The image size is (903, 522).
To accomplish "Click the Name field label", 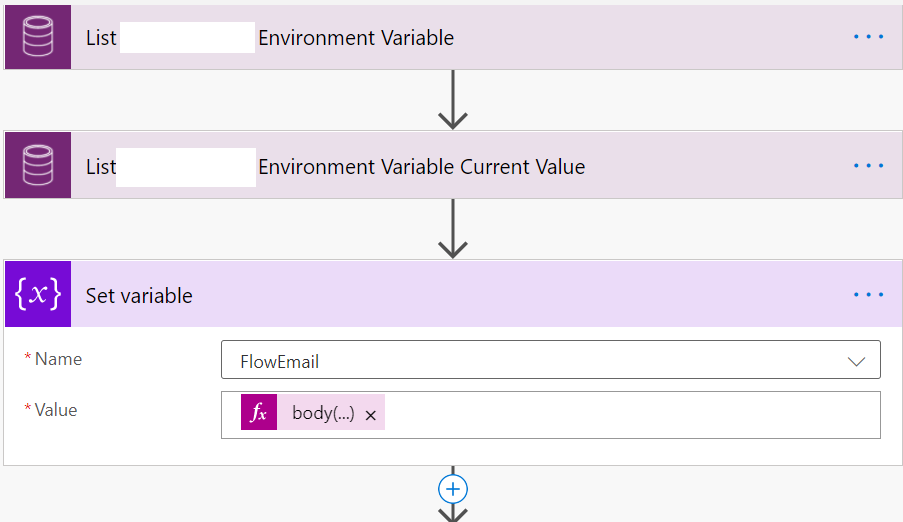I will [58, 359].
